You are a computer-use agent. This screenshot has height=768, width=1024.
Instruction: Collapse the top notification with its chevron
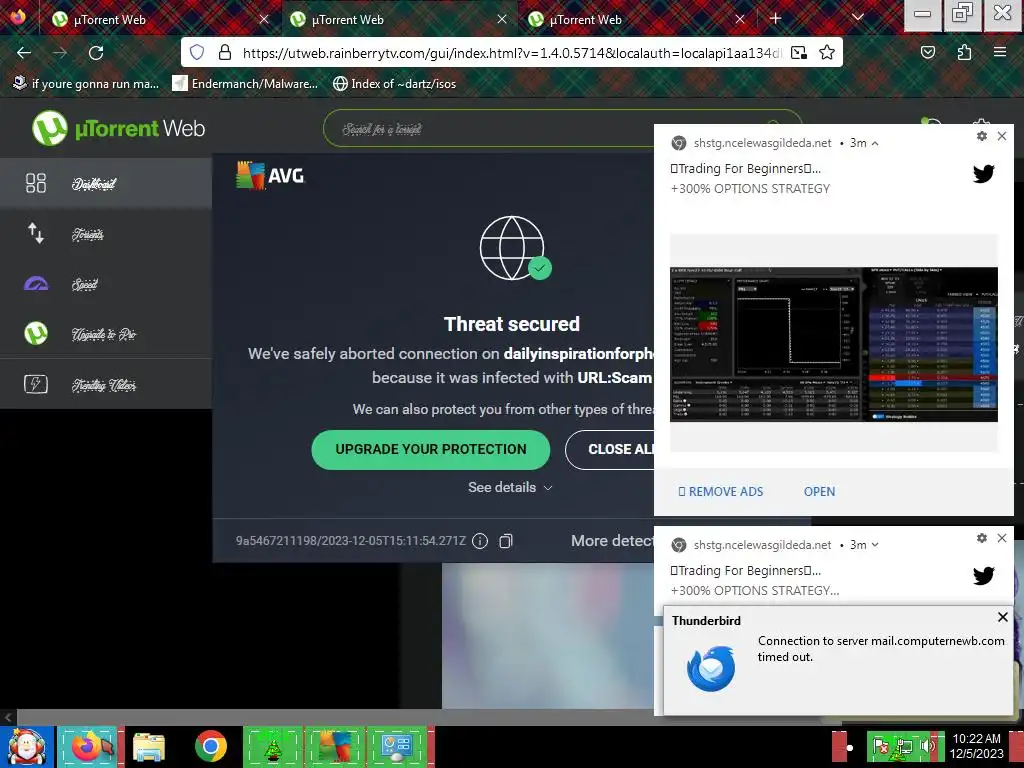tap(875, 143)
